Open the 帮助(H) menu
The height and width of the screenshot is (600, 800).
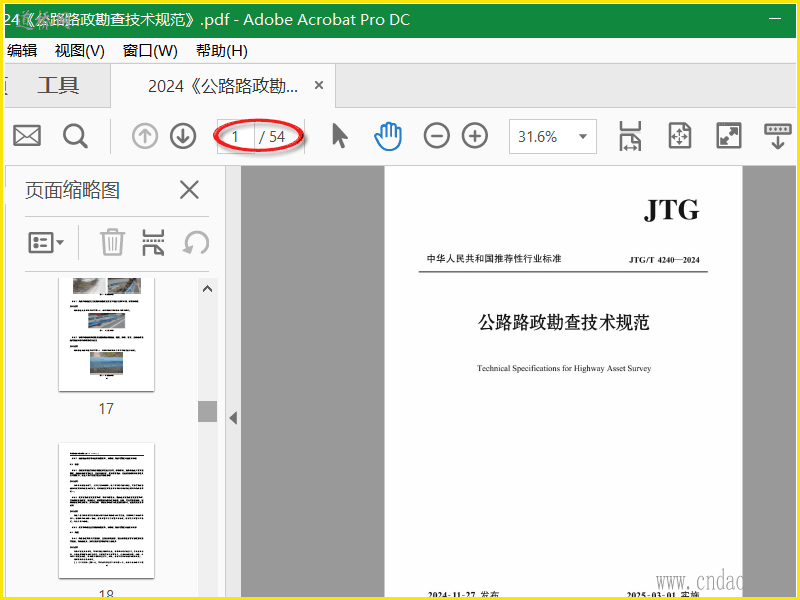click(x=221, y=51)
